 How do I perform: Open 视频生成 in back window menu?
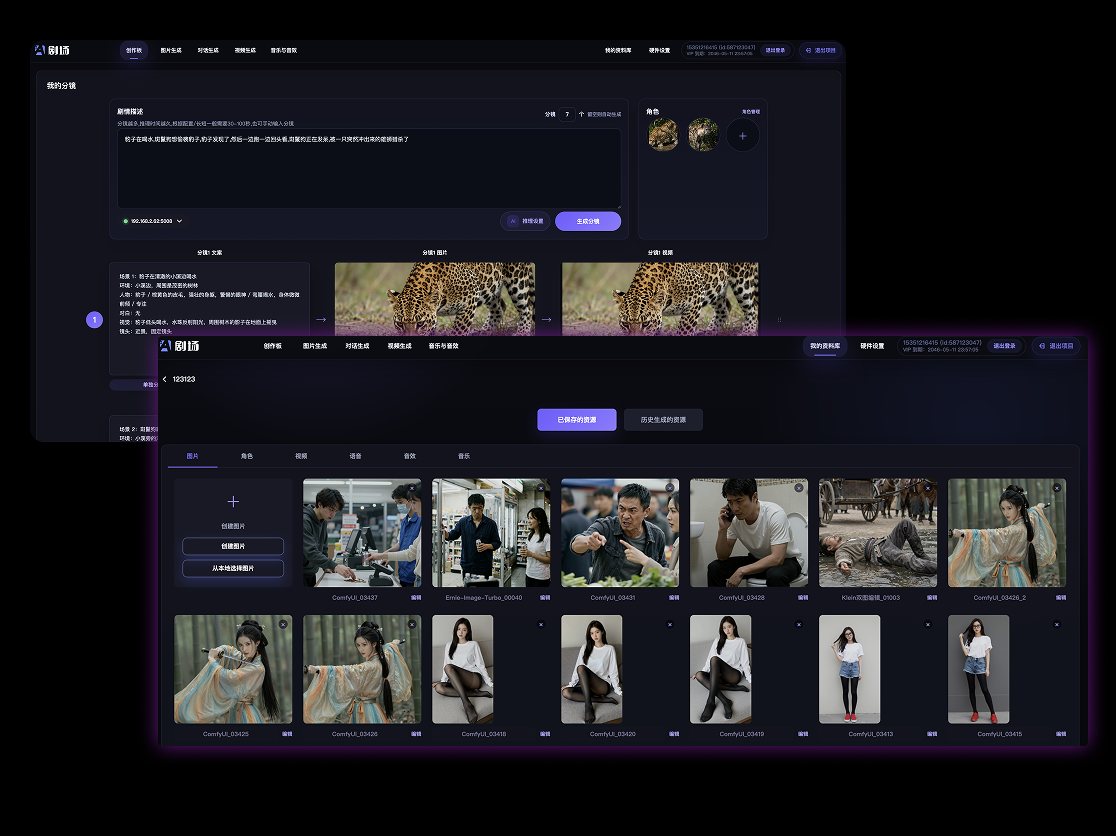point(245,51)
